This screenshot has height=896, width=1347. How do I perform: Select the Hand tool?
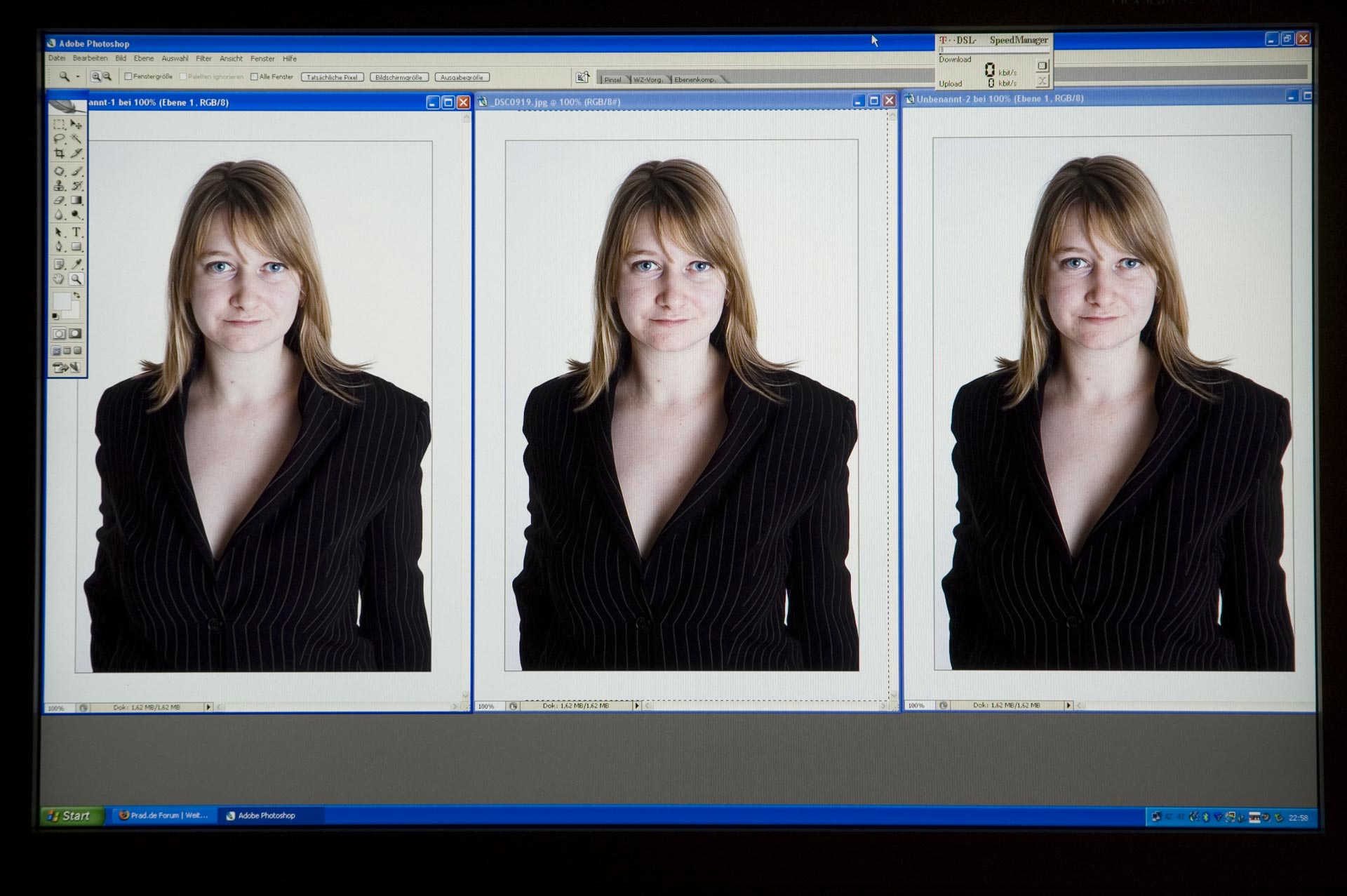pyautogui.click(x=60, y=279)
